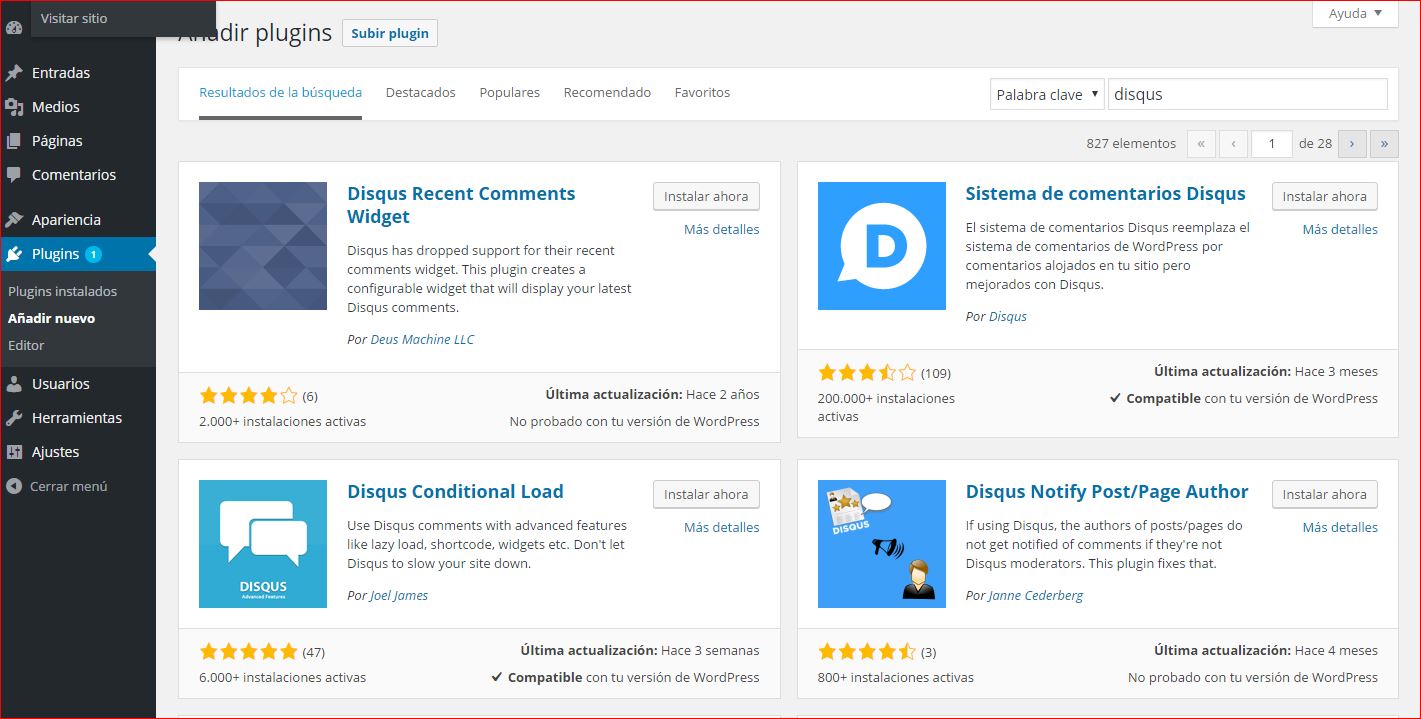Switch to the Destacados tab
Viewport: 1421px width, 719px height.
[x=421, y=92]
